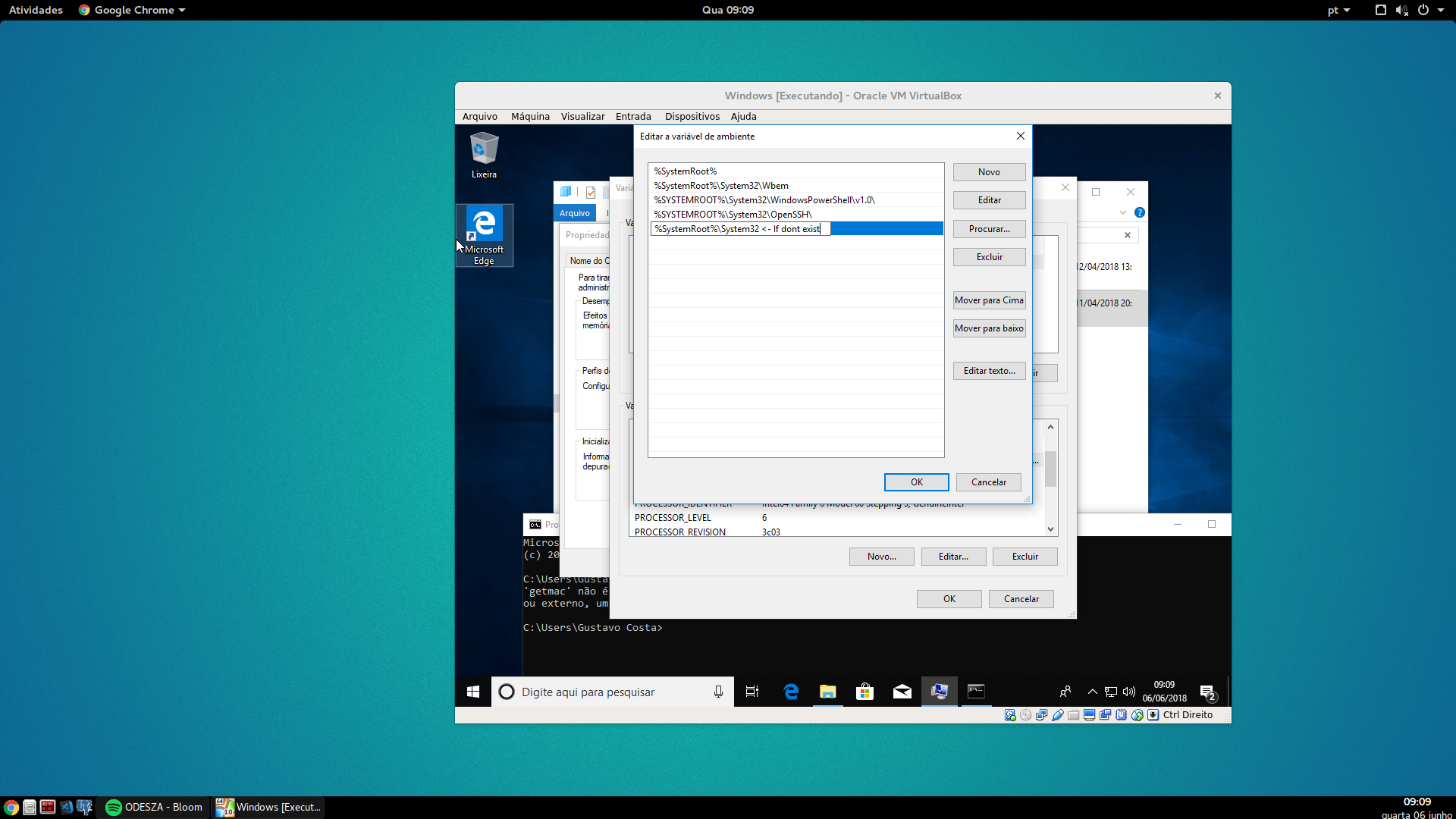
Task: Open Microsoft Store from the Windows taskbar
Action: pyautogui.click(x=864, y=692)
